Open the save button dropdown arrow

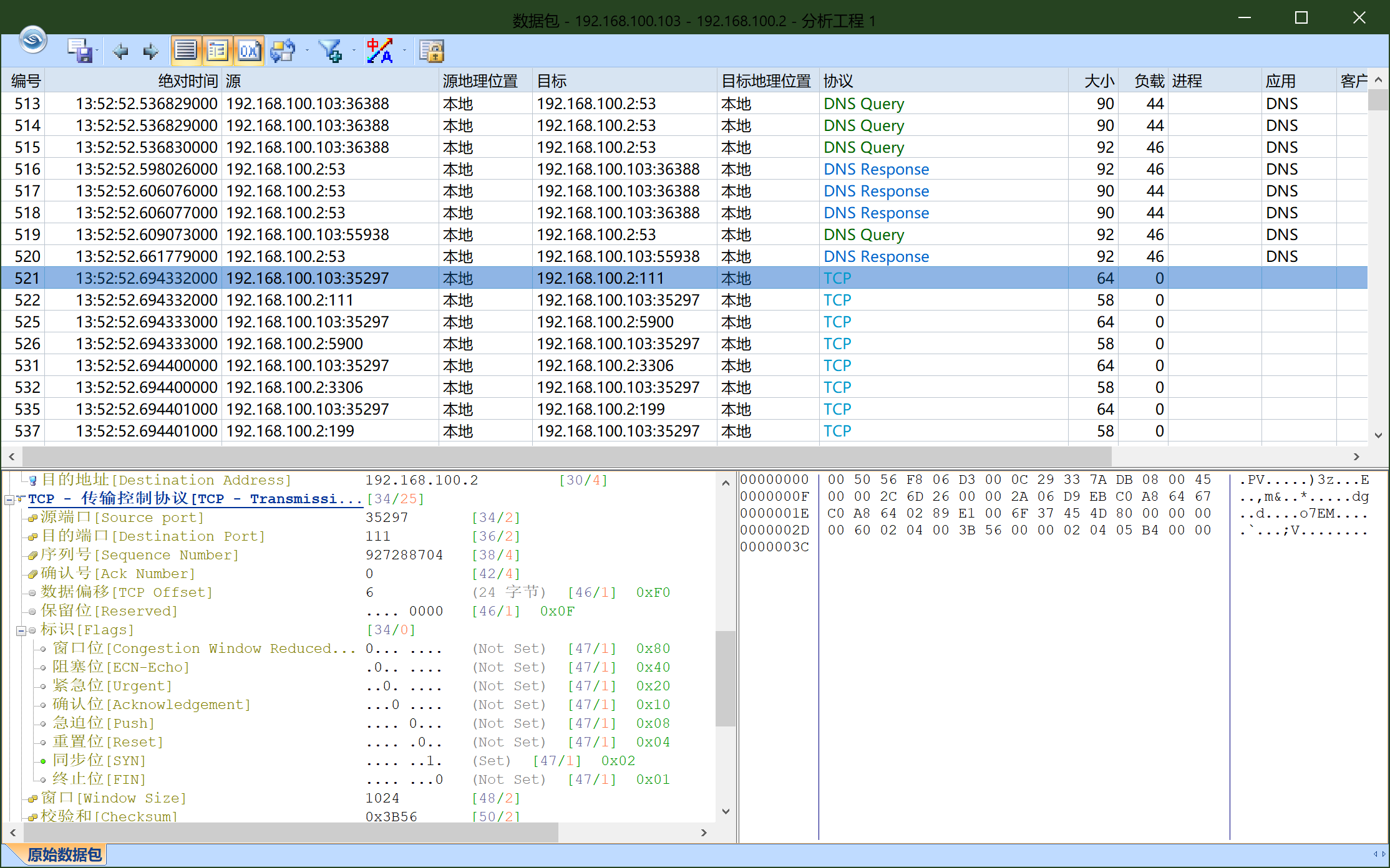pos(97,51)
